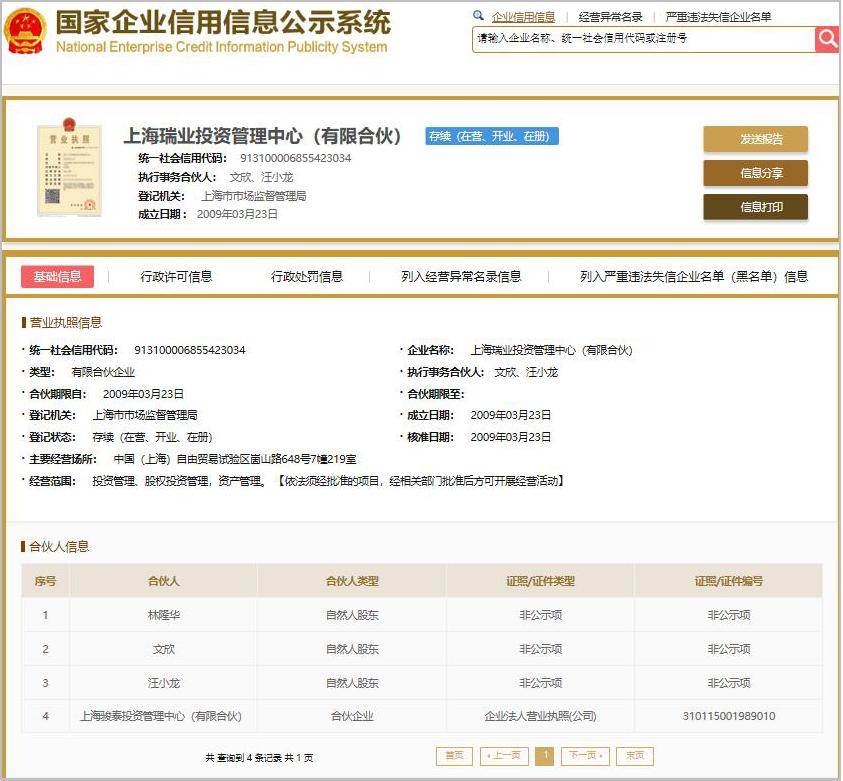Jump to 末页 in pagination
The height and width of the screenshot is (781, 843).
(635, 756)
